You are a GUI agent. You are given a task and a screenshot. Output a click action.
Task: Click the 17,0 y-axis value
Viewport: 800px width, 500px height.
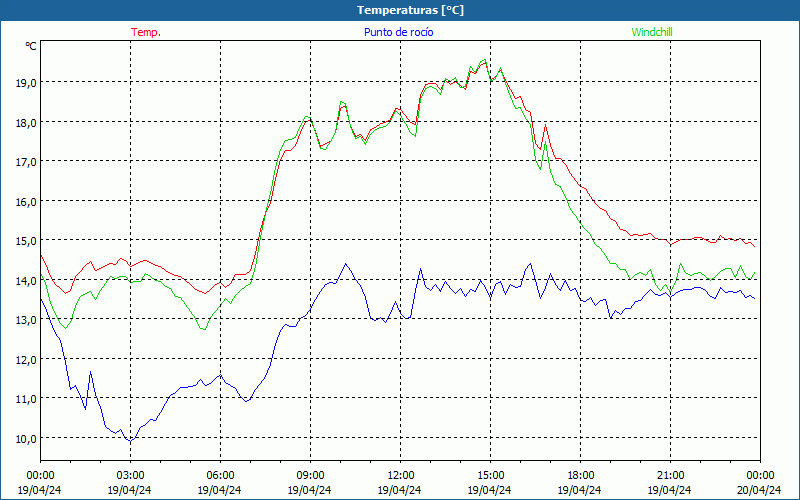tap(26, 162)
